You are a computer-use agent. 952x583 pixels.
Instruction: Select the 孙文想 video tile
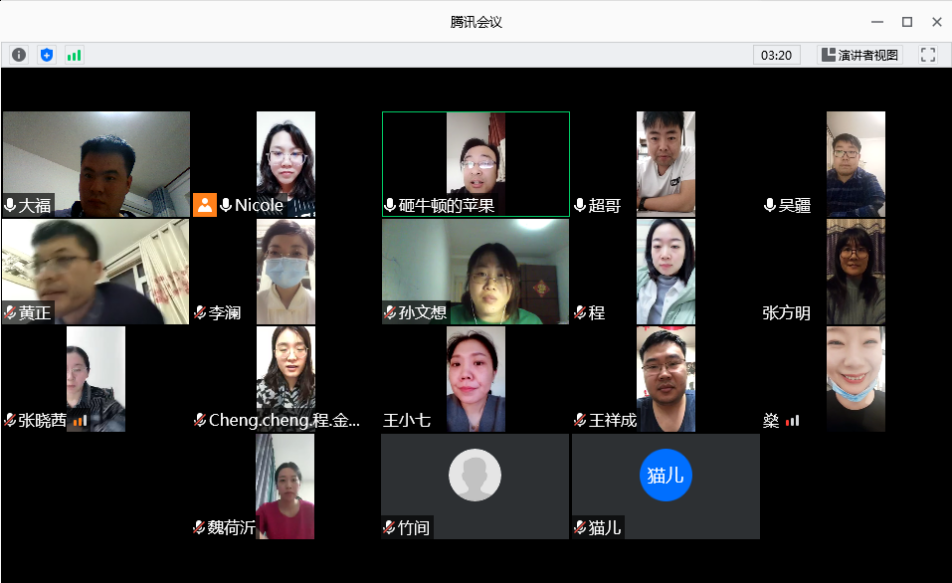click(x=475, y=271)
